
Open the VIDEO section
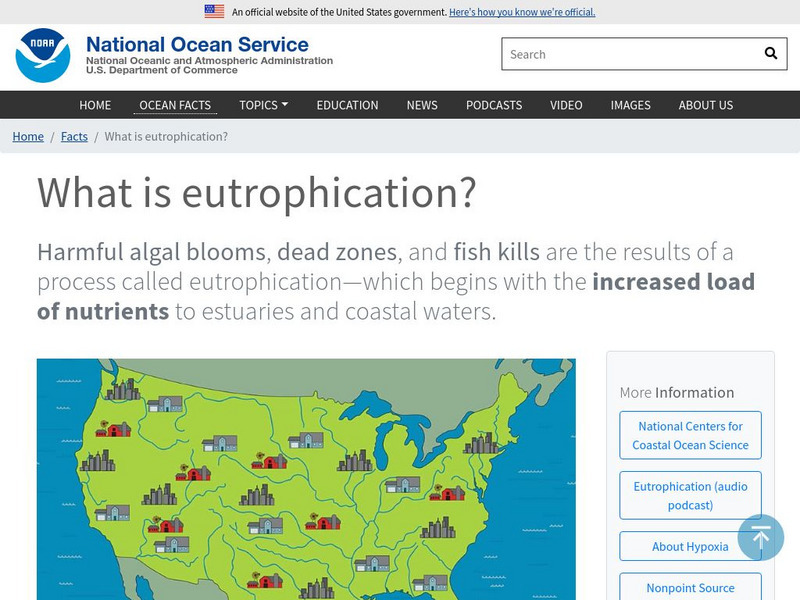tap(567, 104)
